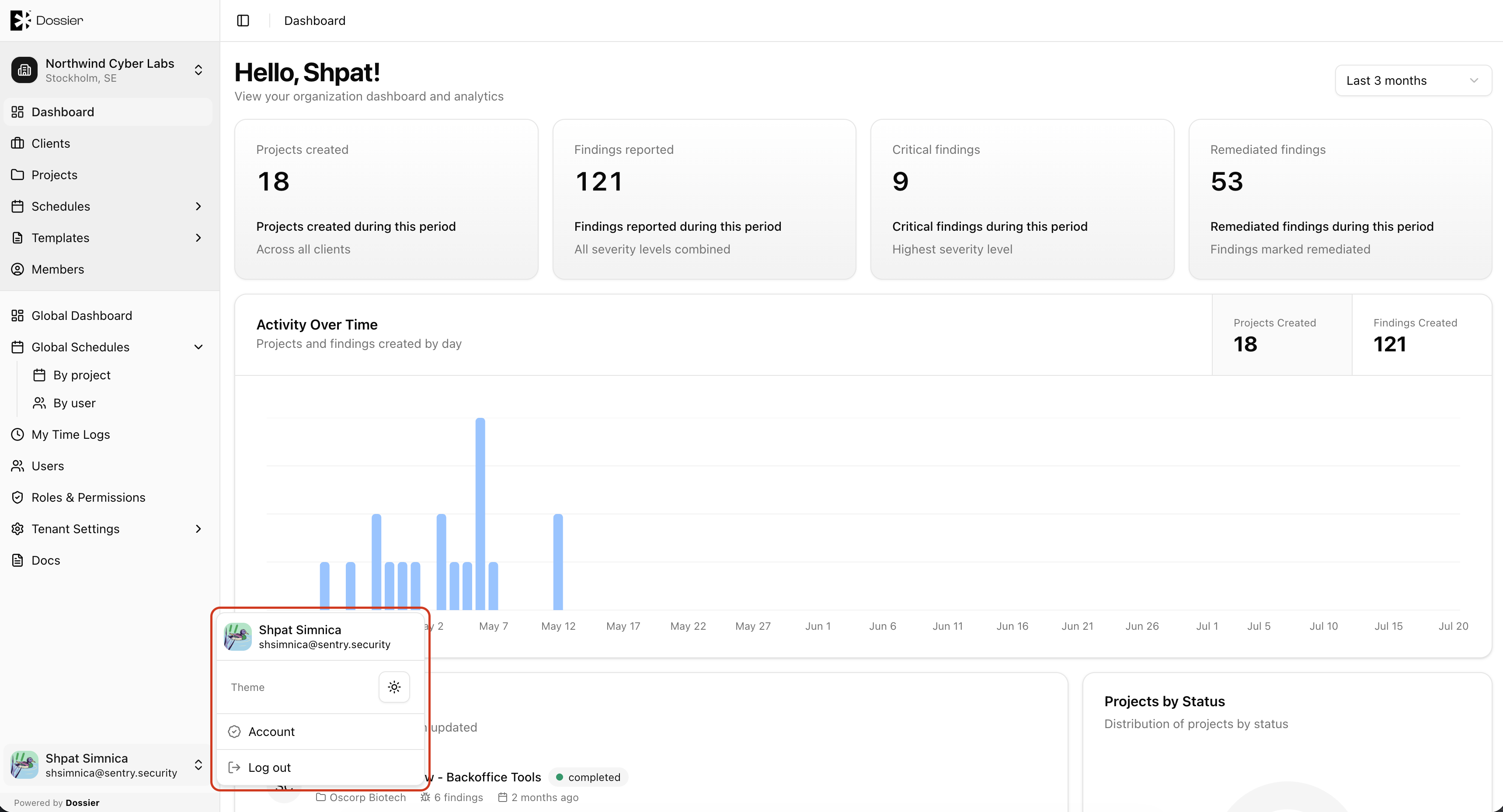Click the Dossier link in footer
1503x812 pixels.
click(x=82, y=803)
